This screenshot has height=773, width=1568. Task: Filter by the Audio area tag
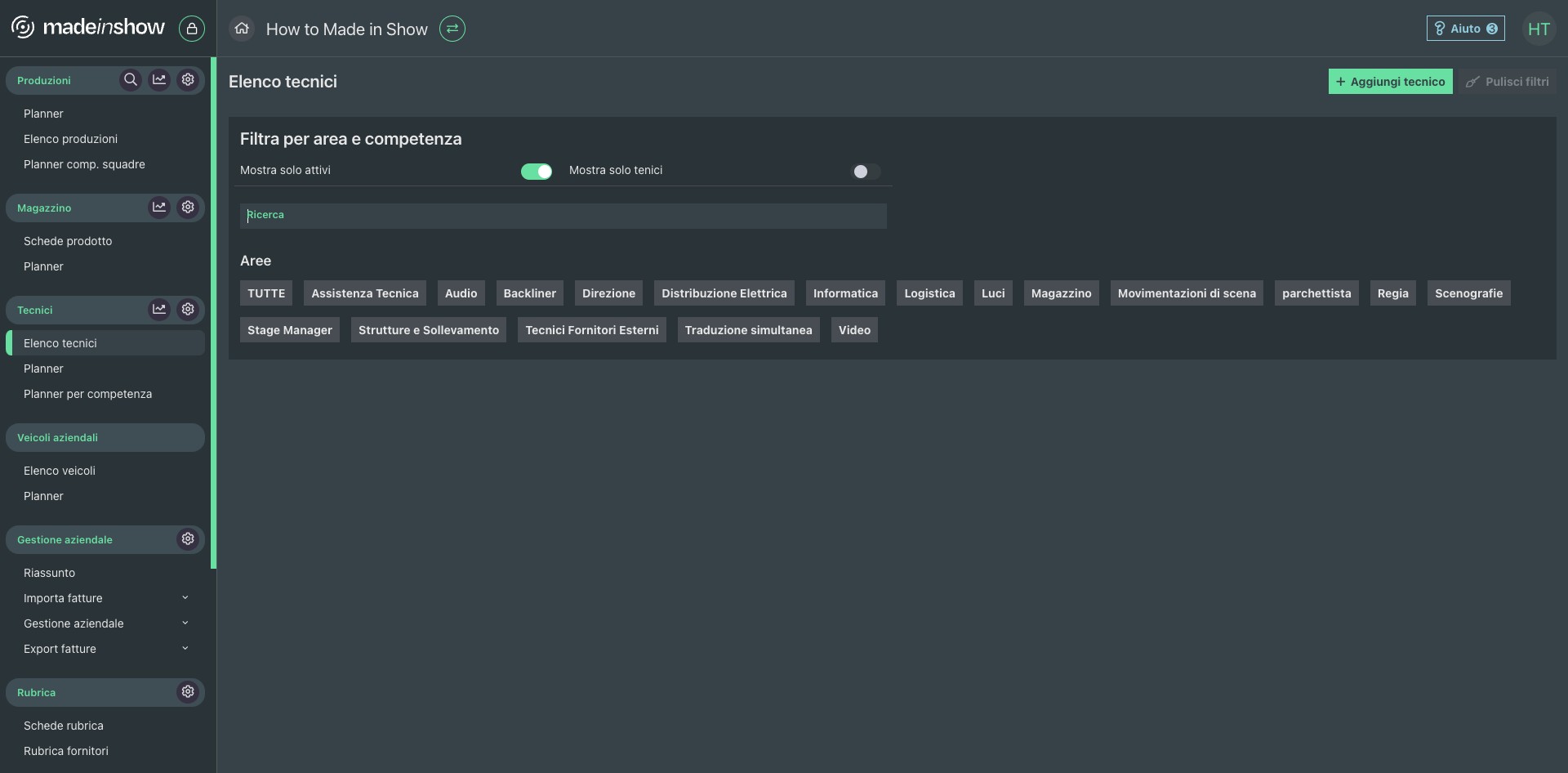click(461, 293)
